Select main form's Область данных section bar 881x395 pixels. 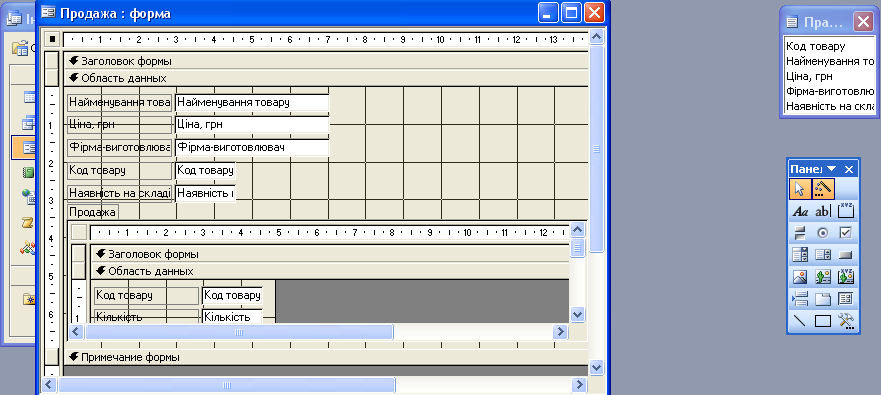326,78
